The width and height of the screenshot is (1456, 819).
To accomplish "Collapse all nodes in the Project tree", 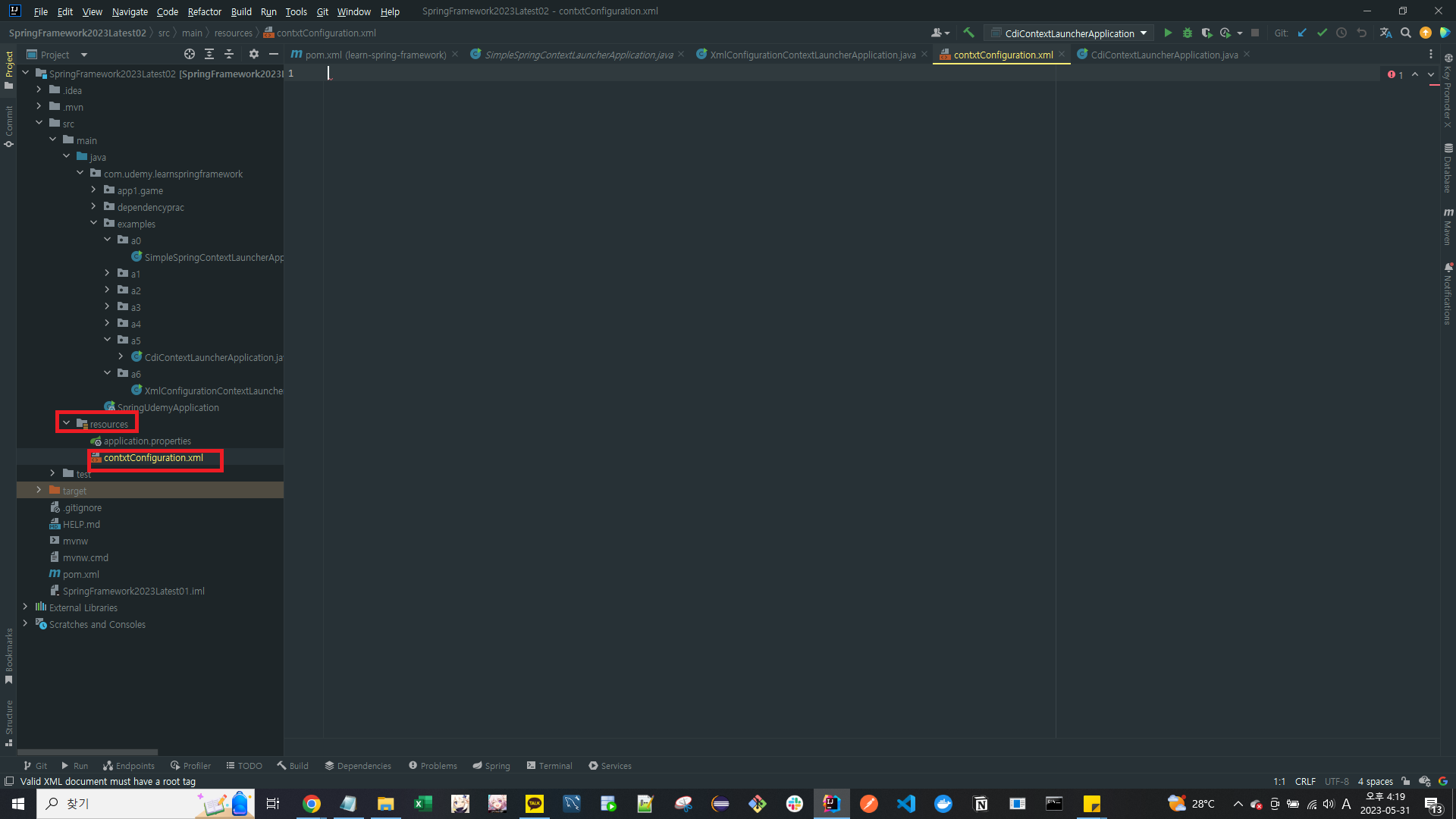I will click(229, 54).
